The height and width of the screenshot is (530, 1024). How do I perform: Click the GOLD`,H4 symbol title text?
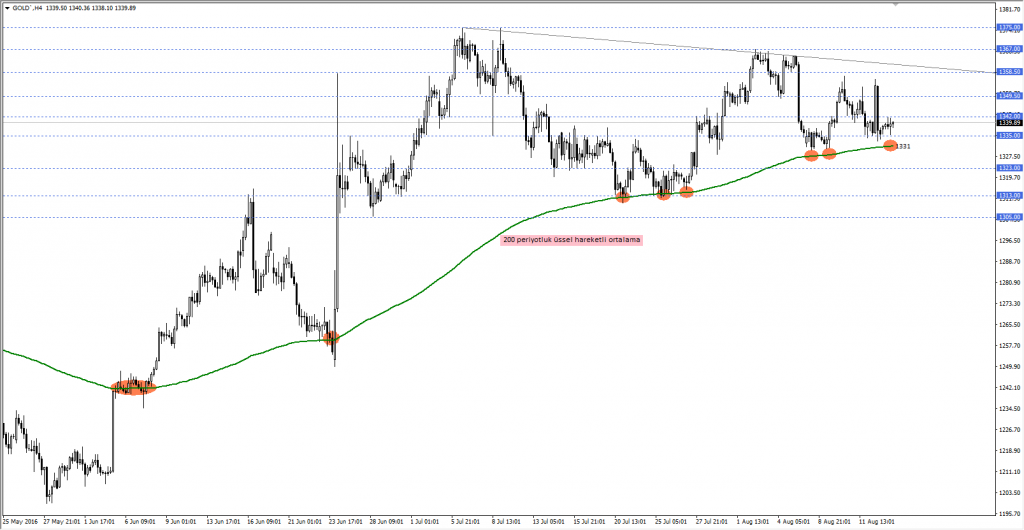(x=27, y=8)
